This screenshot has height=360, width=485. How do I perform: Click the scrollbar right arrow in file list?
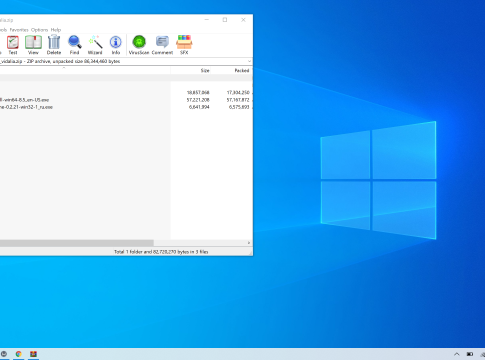tap(249, 243)
